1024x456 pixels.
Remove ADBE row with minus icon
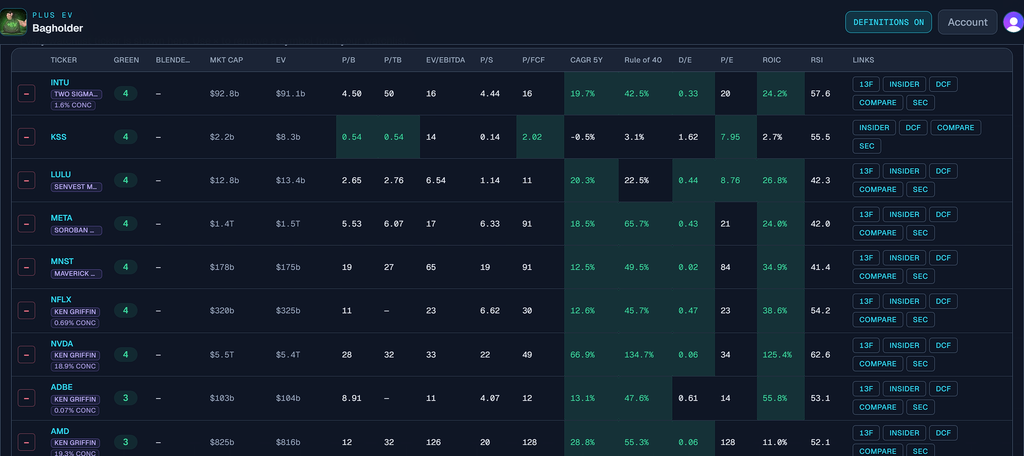click(x=26, y=398)
